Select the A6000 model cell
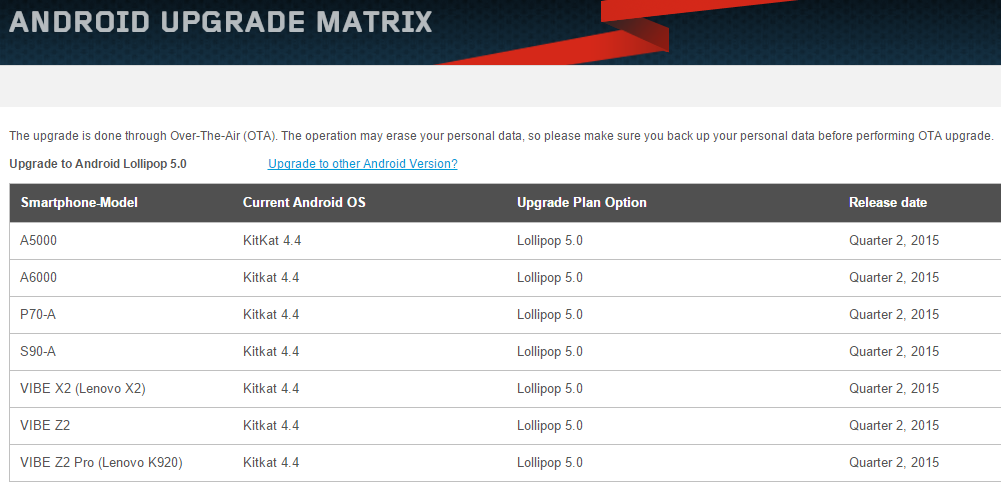The height and width of the screenshot is (490, 1001). [x=38, y=278]
